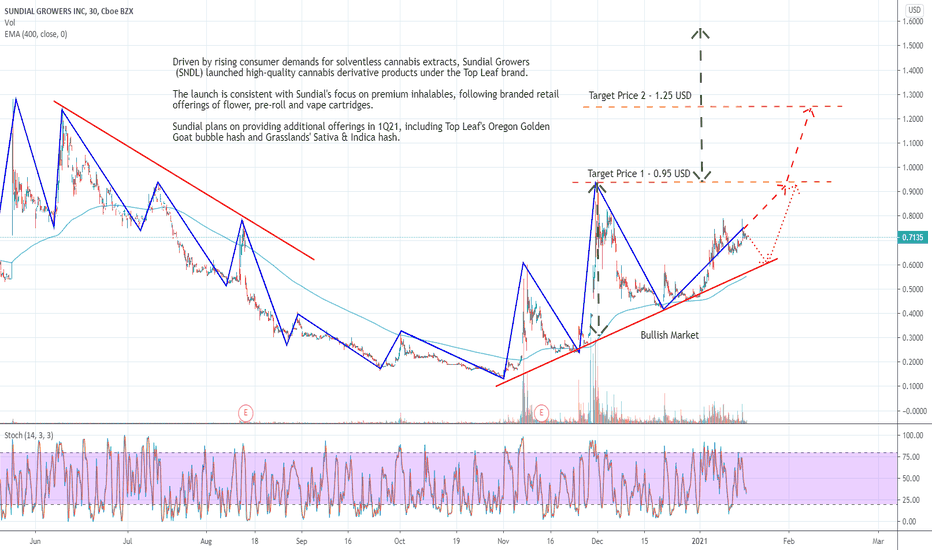Click the 1.0000 price axis label
Screen dimensions: 932x550
(912, 168)
